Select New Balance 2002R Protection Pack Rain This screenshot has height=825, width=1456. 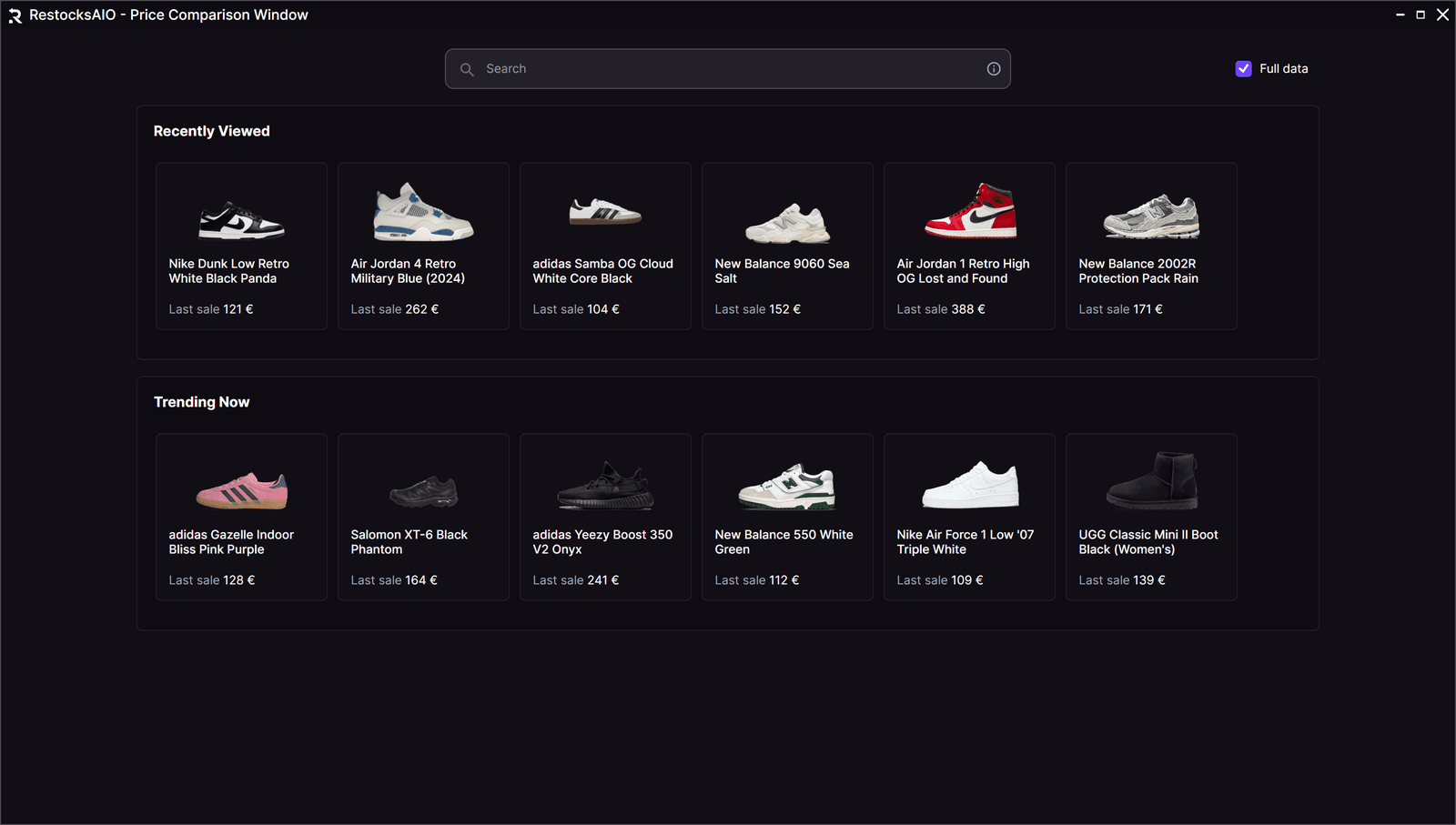[x=1151, y=246]
